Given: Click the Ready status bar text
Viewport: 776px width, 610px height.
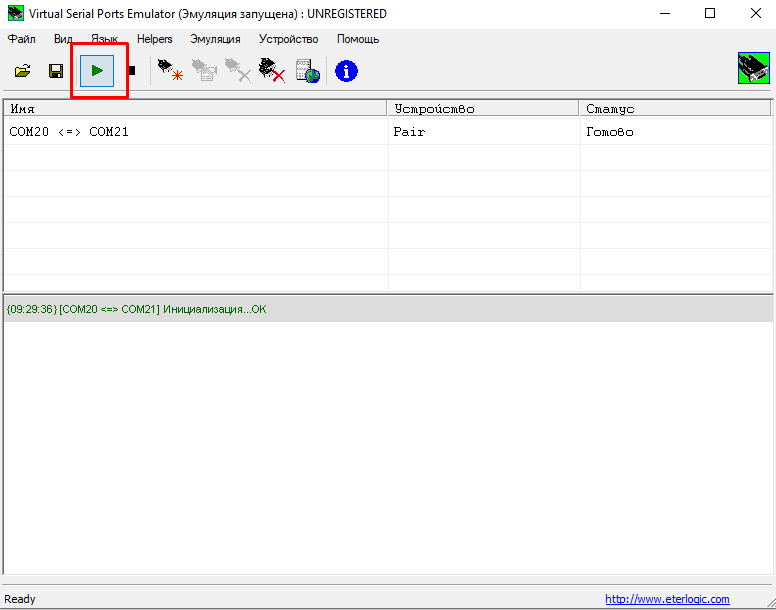Looking at the screenshot, I should (20, 599).
